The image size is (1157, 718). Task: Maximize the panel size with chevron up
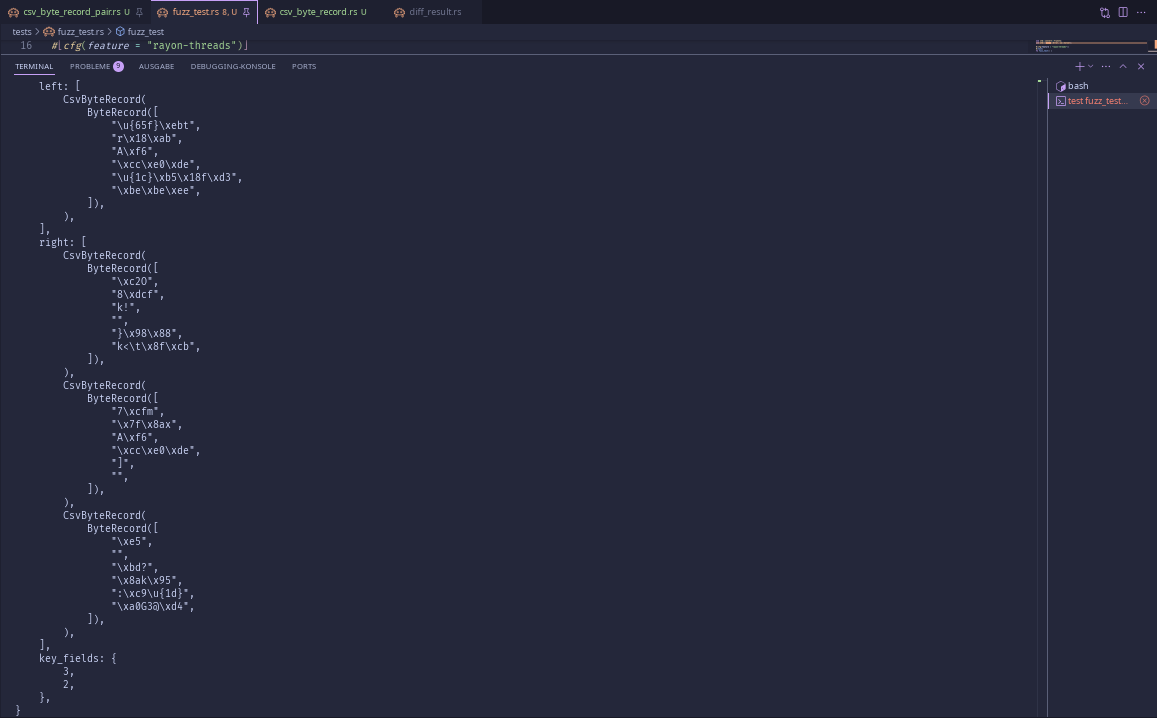point(1123,66)
